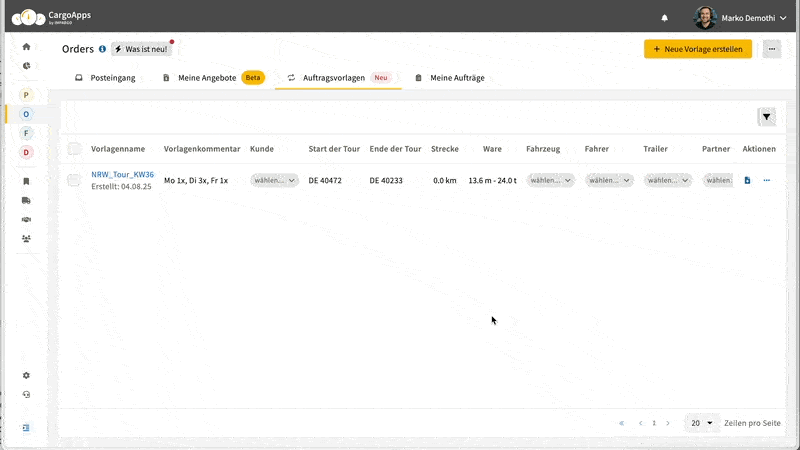Expand the sidebar menu toggle icon
The height and width of the screenshot is (450, 800).
click(27, 428)
